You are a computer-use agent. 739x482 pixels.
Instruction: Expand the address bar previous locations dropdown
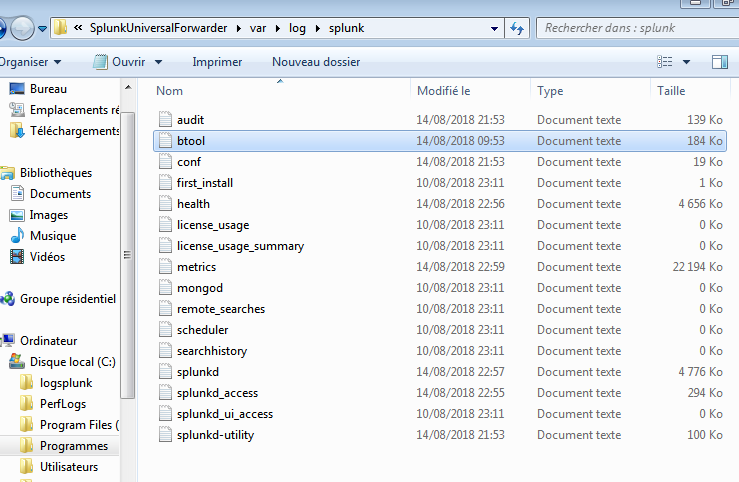494,28
